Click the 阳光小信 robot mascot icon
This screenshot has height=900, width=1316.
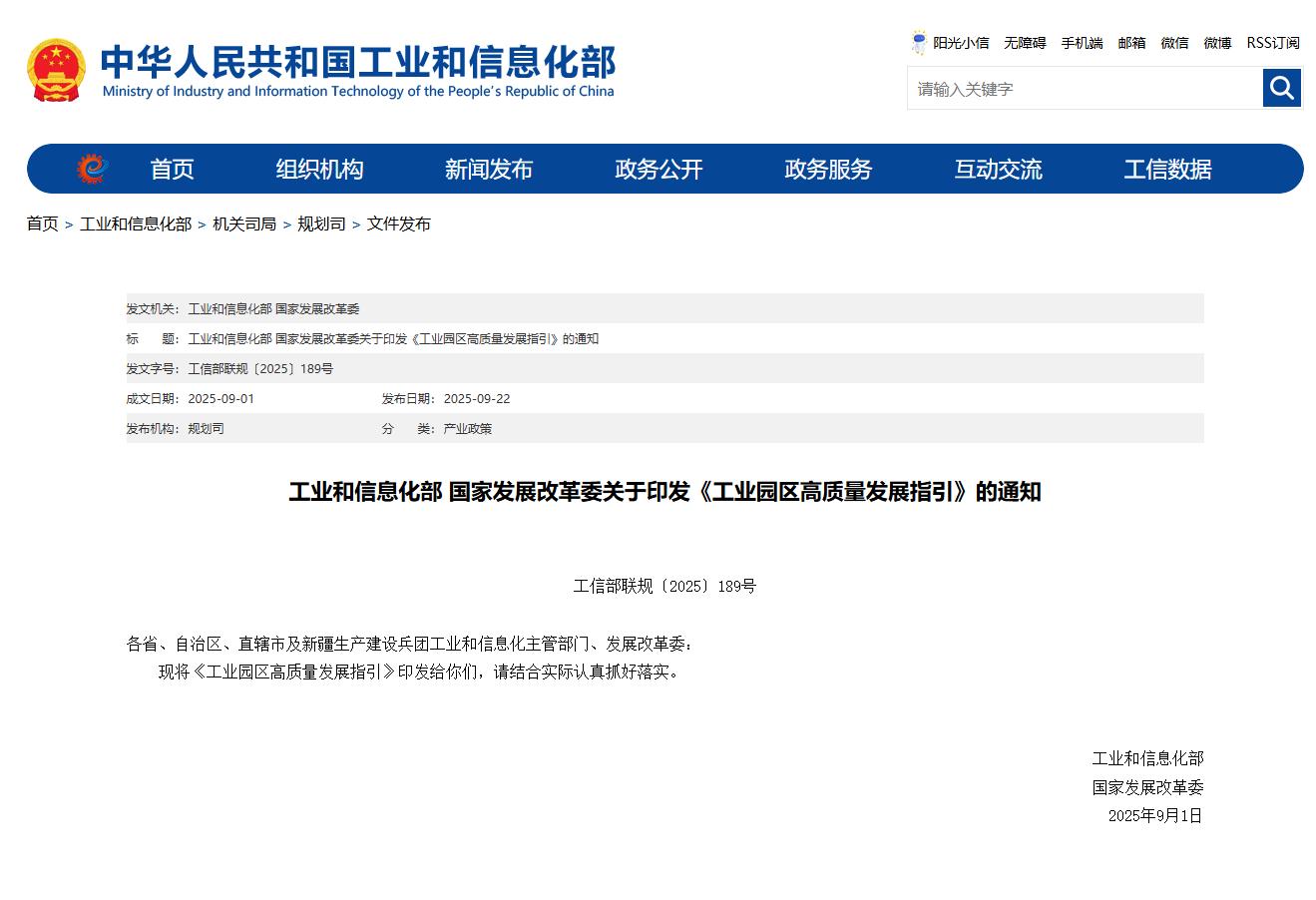point(918,42)
